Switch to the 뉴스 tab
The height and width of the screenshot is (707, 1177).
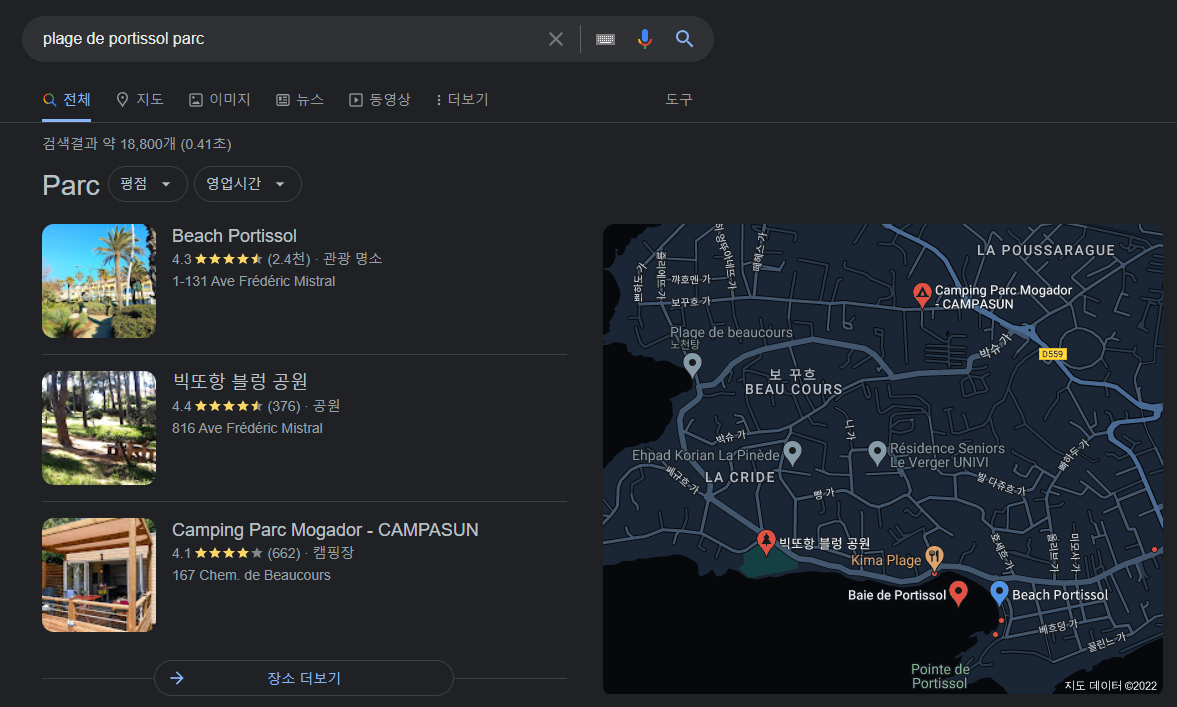tap(300, 100)
